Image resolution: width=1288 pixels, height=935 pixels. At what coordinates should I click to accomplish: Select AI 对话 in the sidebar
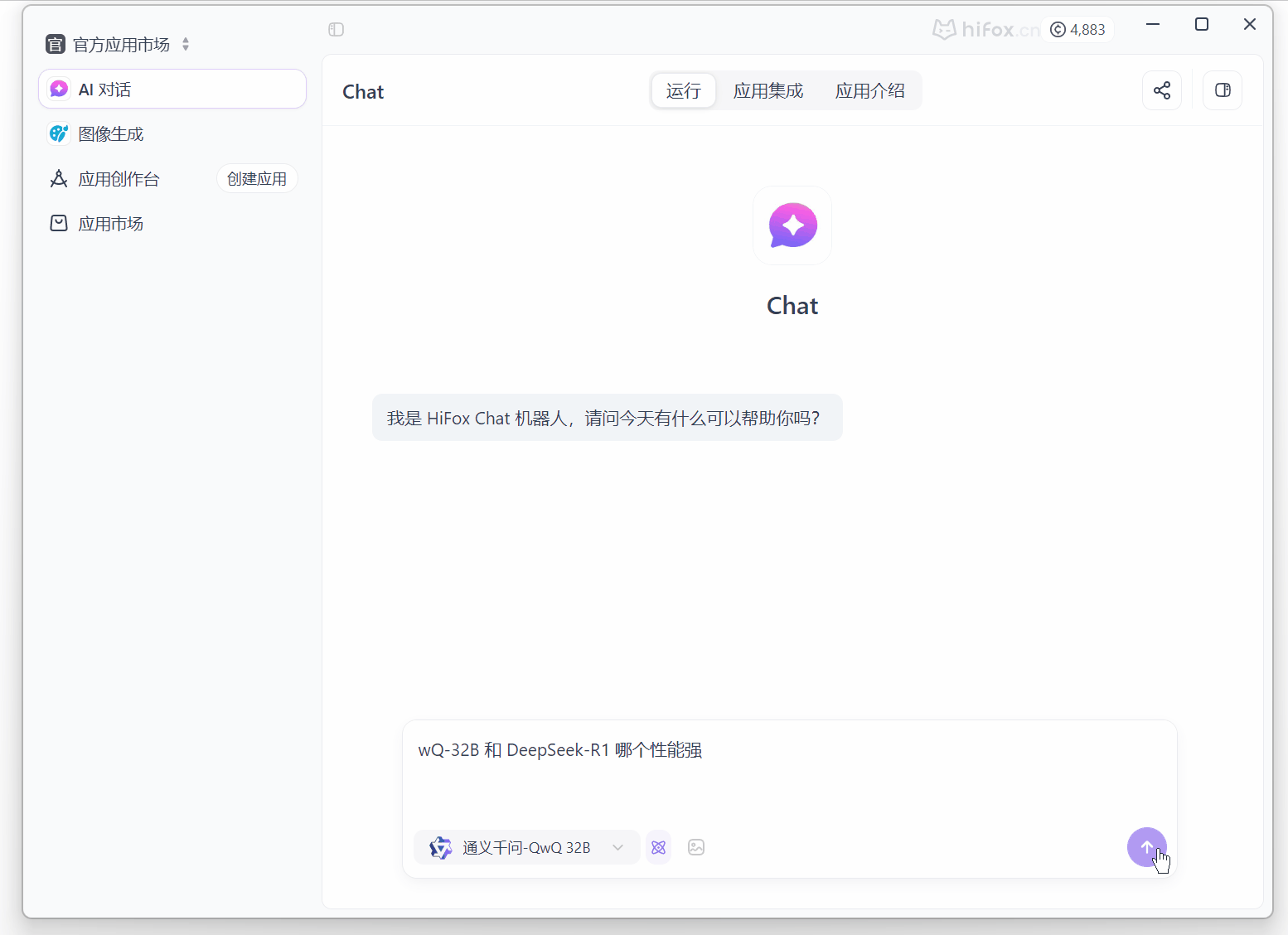(x=172, y=89)
